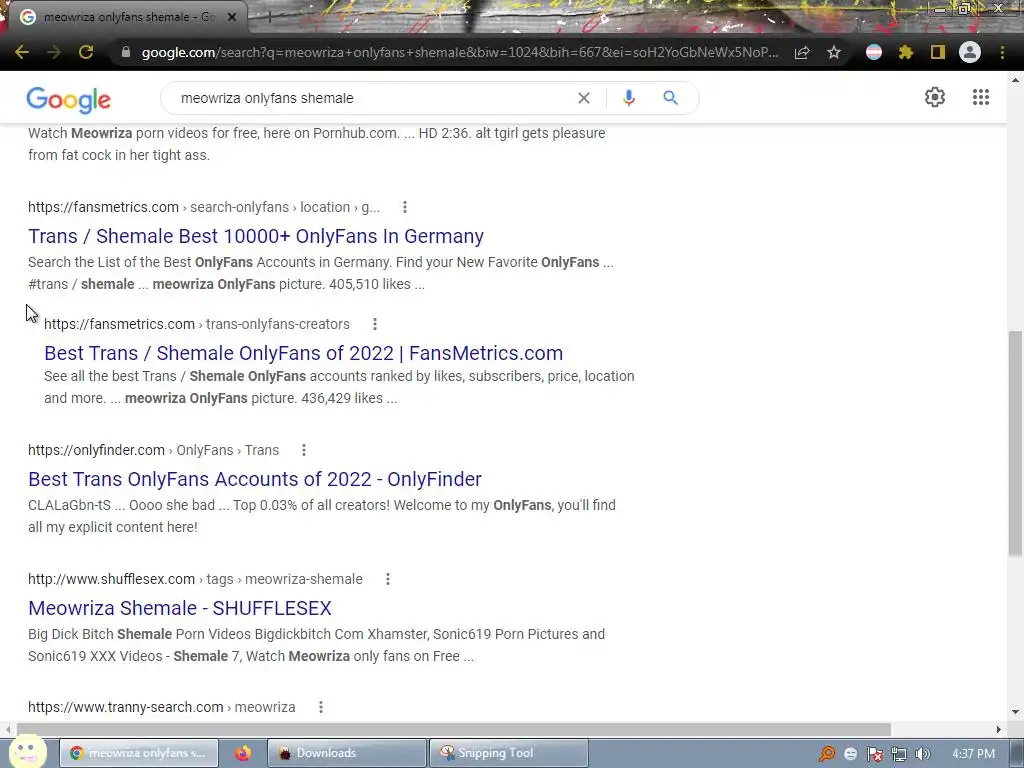Click the scroll-up arrow of vertical scrollbar
1024x768 pixels.
coord(1015,80)
